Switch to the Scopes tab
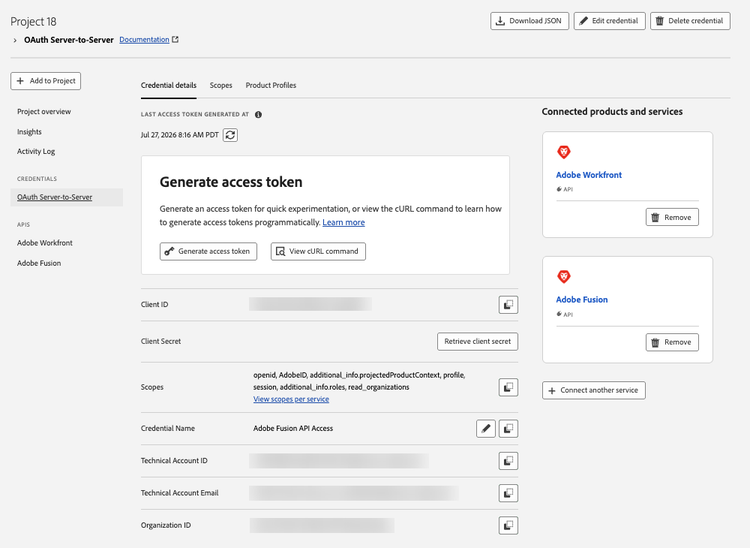Image resolution: width=750 pixels, height=548 pixels. coord(221,85)
